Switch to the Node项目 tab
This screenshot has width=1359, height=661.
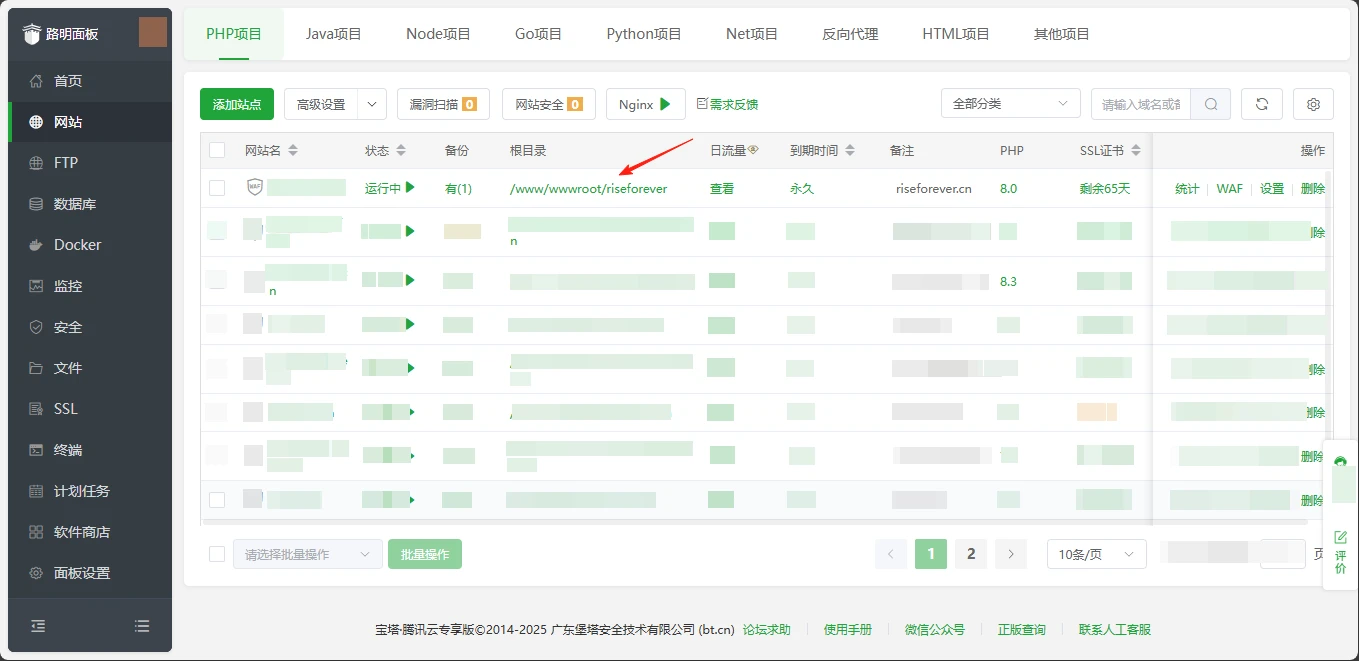coord(438,34)
